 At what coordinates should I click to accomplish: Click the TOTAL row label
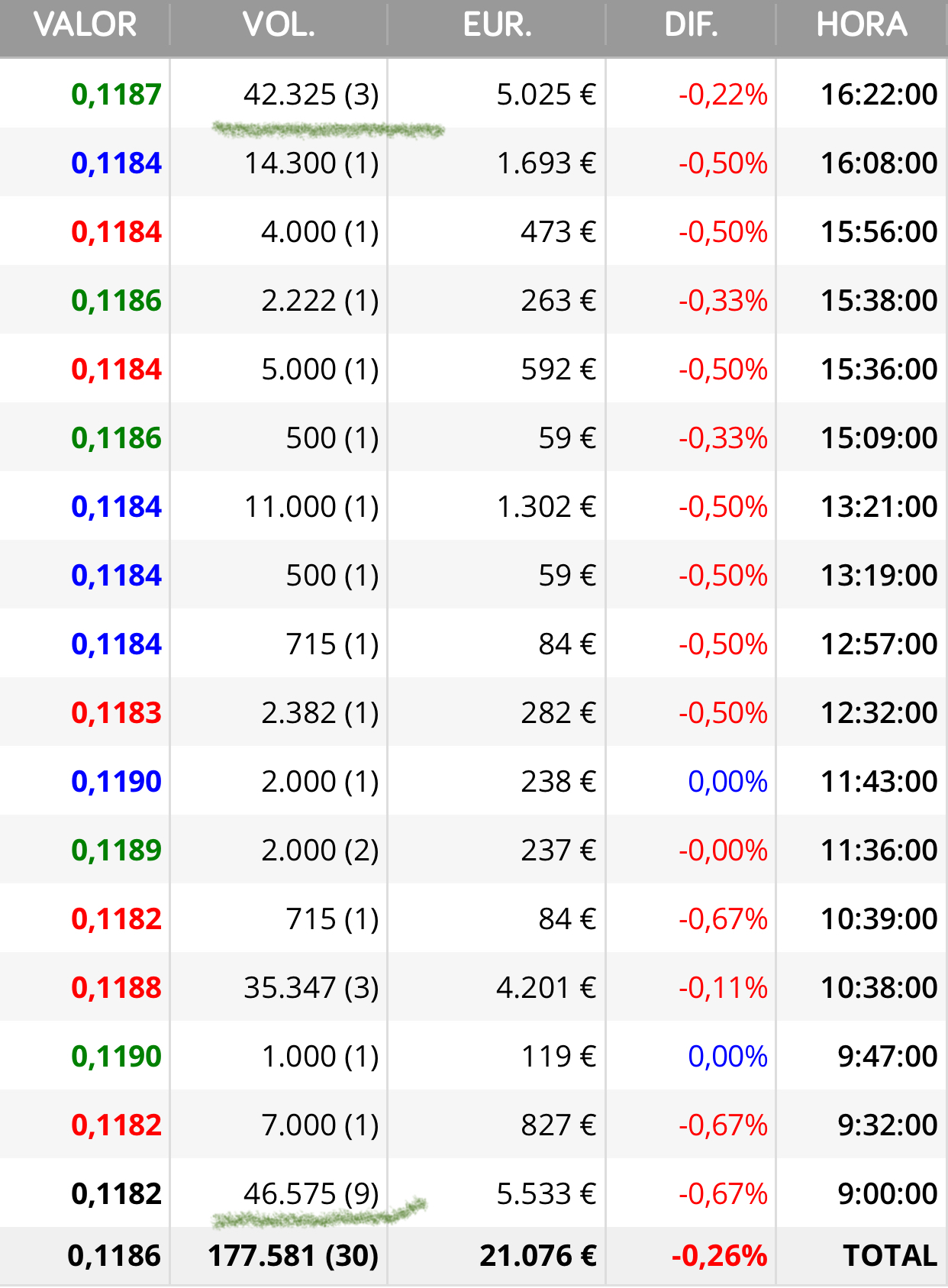click(x=890, y=1256)
